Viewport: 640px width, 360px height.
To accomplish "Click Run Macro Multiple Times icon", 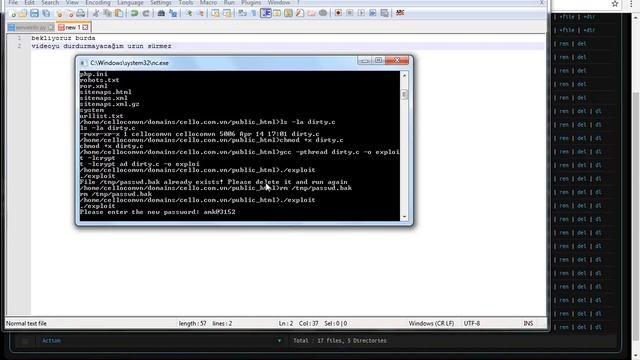I will coord(373,13).
